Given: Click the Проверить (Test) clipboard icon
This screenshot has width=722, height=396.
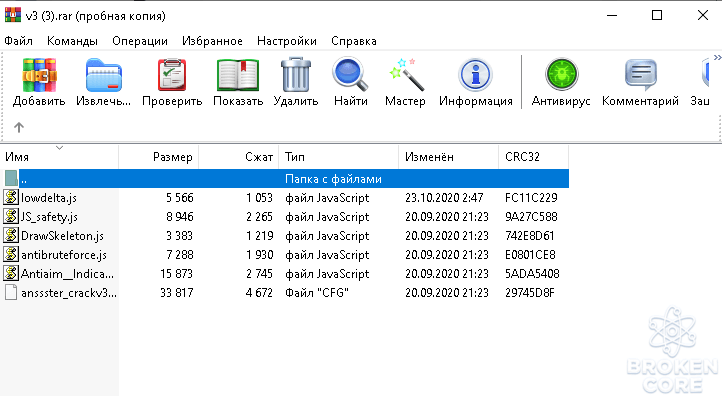Looking at the screenshot, I should pos(172,75).
